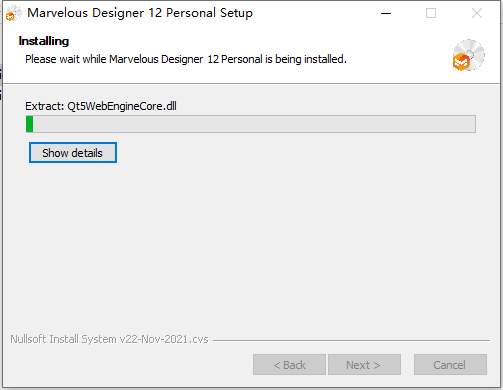The width and height of the screenshot is (503, 390).
Task: Click the Show details button
Action: coord(73,153)
